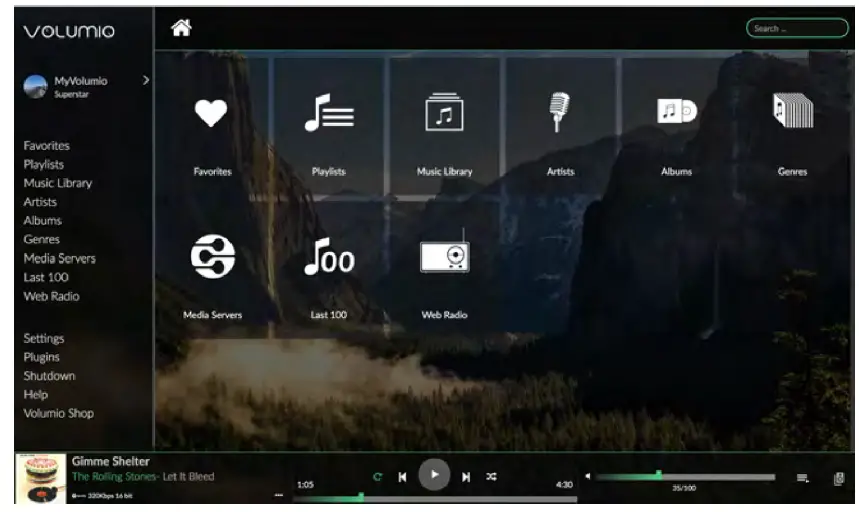
Task: Mute the volume speaker icon
Action: click(x=587, y=476)
